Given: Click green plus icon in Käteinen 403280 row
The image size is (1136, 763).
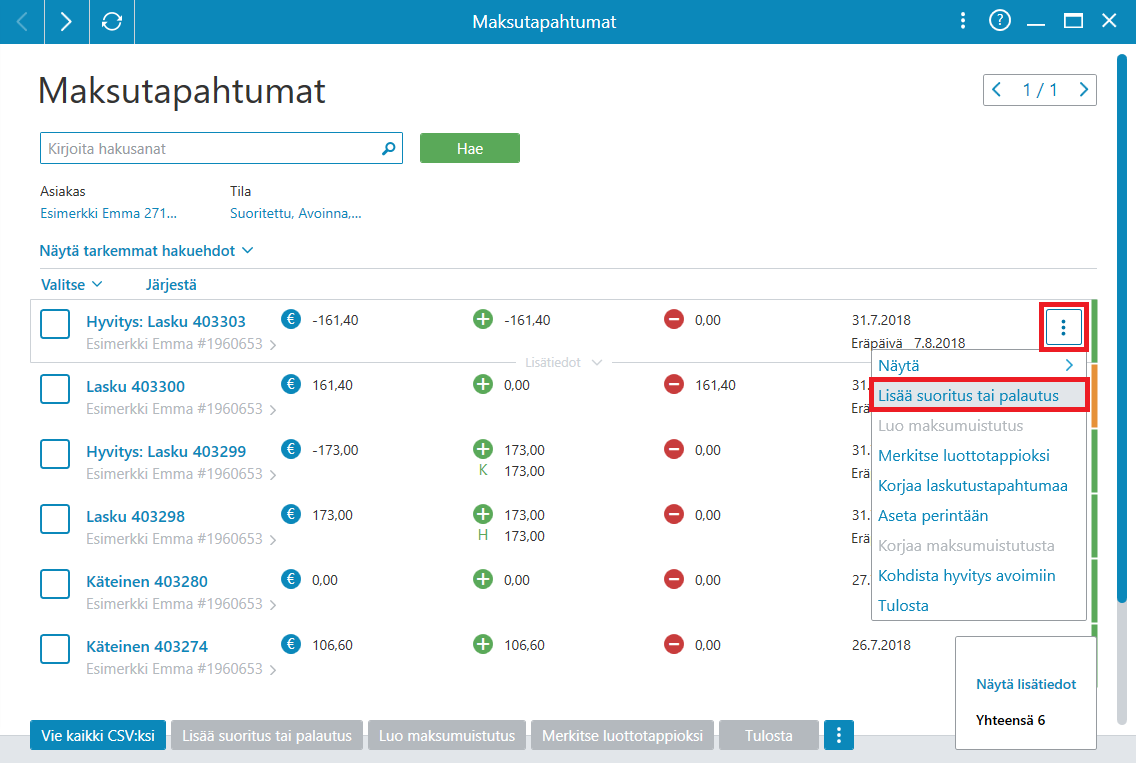Looking at the screenshot, I should point(483,579).
